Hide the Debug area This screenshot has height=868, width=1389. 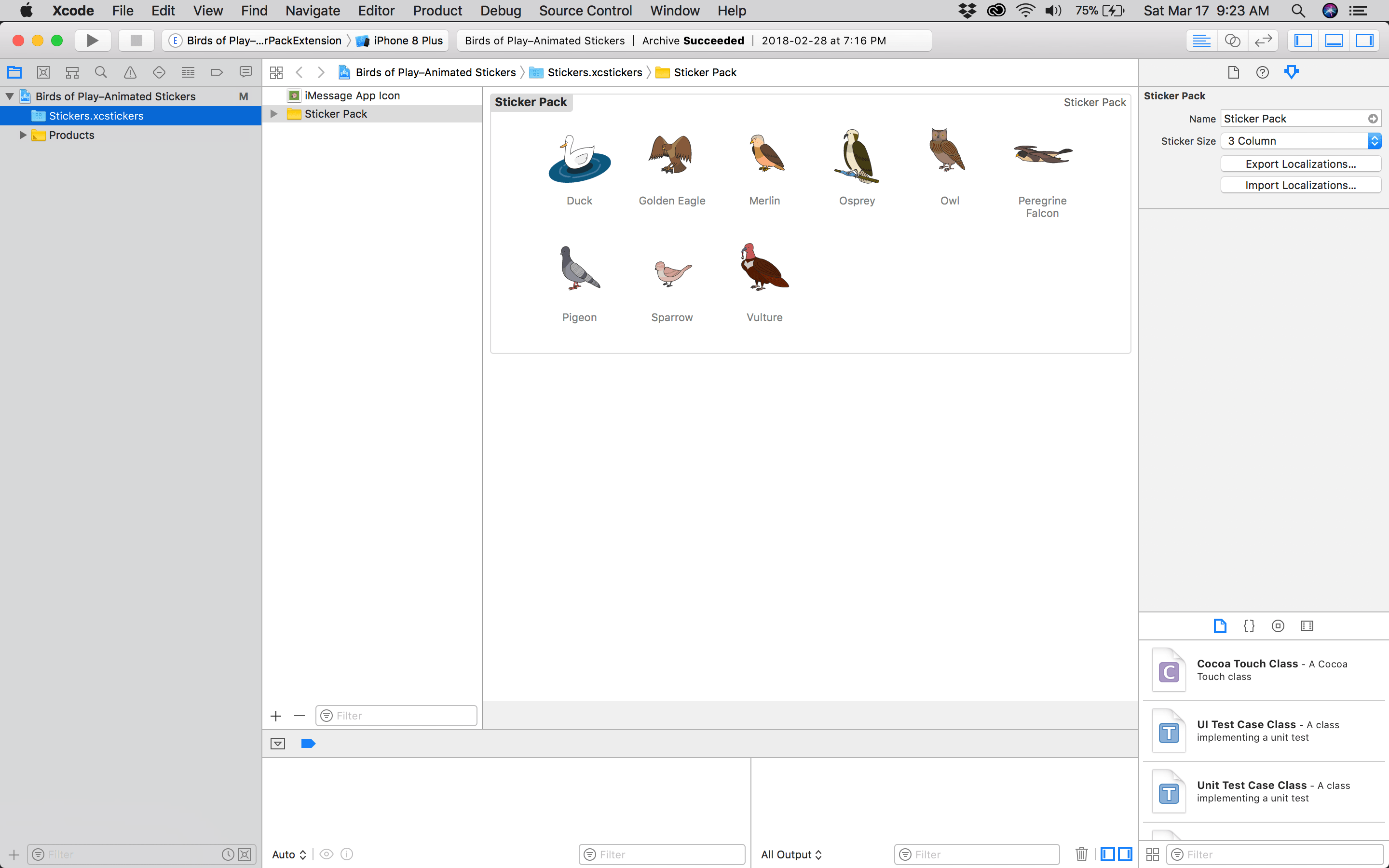[1335, 40]
